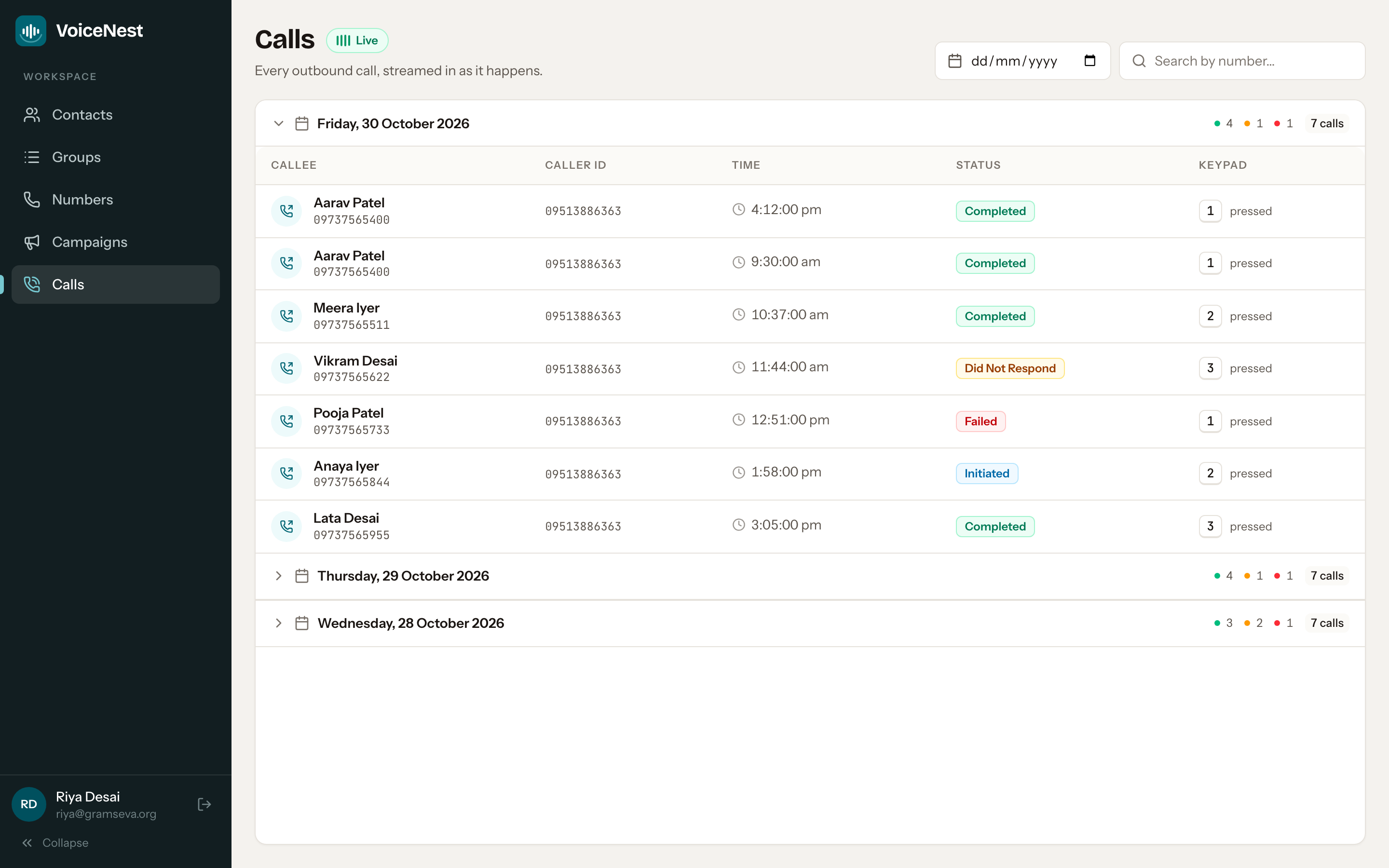Viewport: 1389px width, 868px height.
Task: Click the Search by number field
Action: 1242,61
